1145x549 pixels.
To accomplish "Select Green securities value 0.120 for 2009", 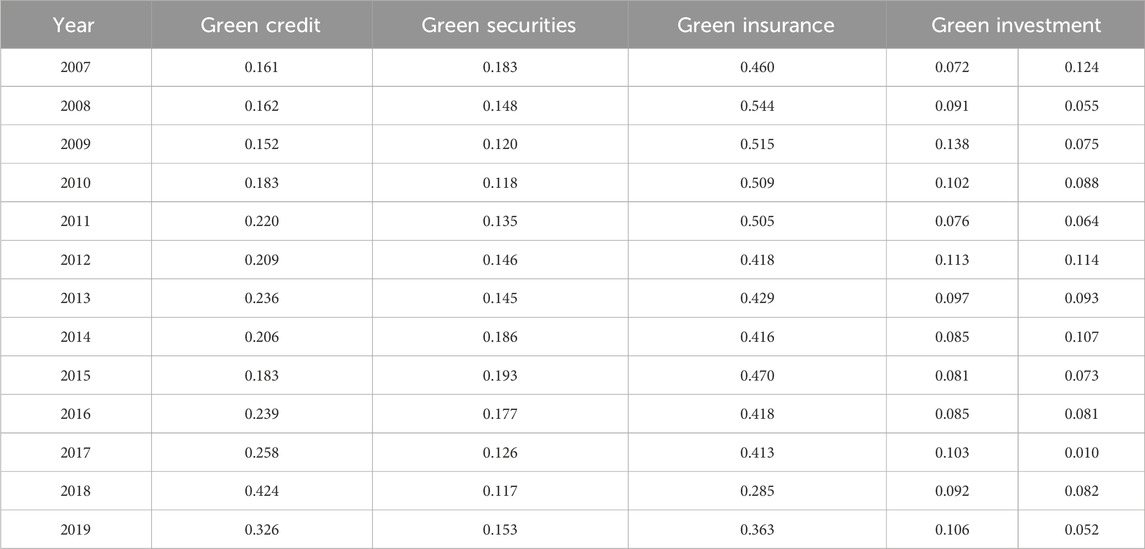I will click(x=499, y=145).
